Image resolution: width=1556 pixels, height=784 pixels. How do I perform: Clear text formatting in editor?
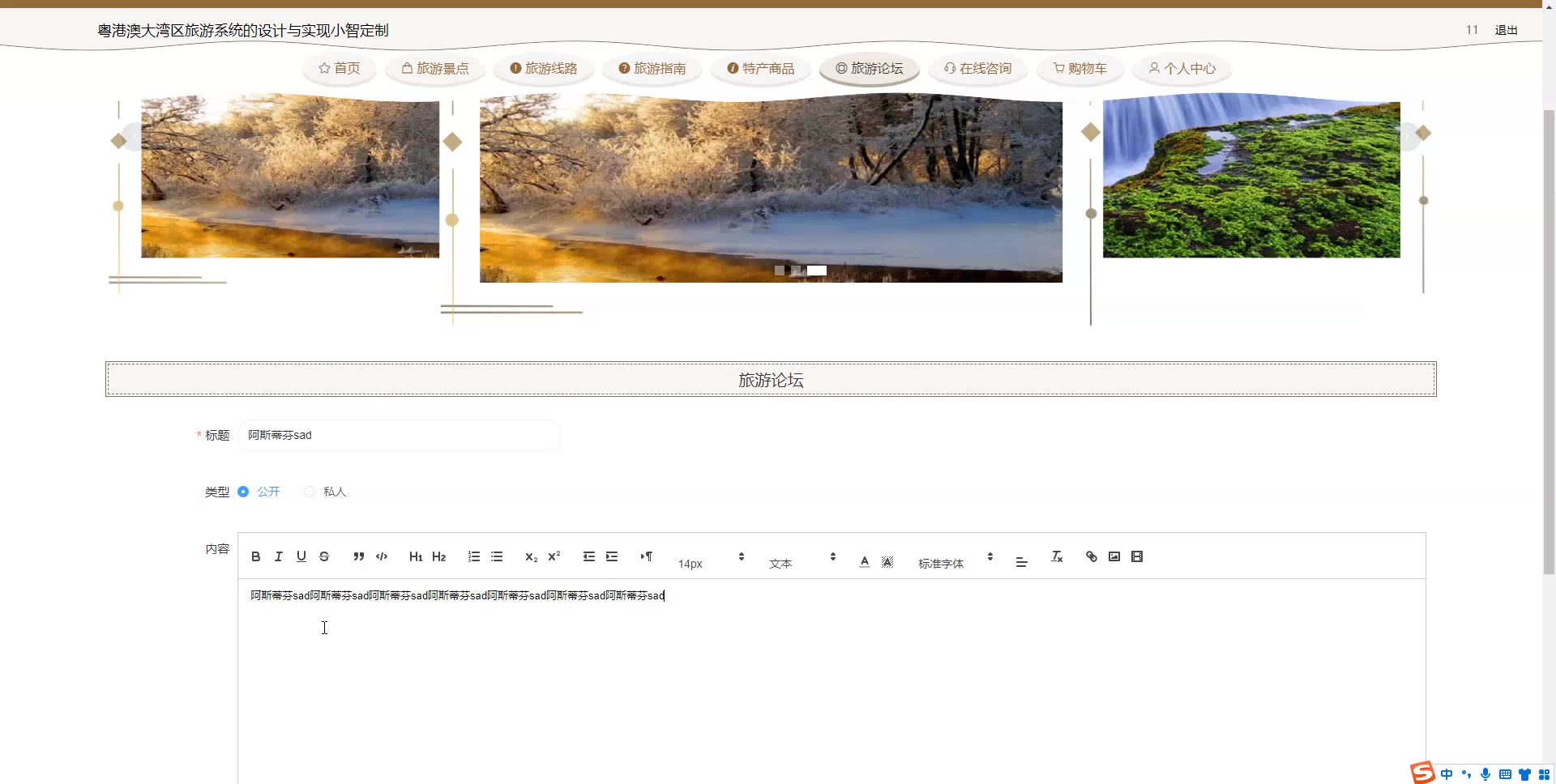click(x=1057, y=556)
